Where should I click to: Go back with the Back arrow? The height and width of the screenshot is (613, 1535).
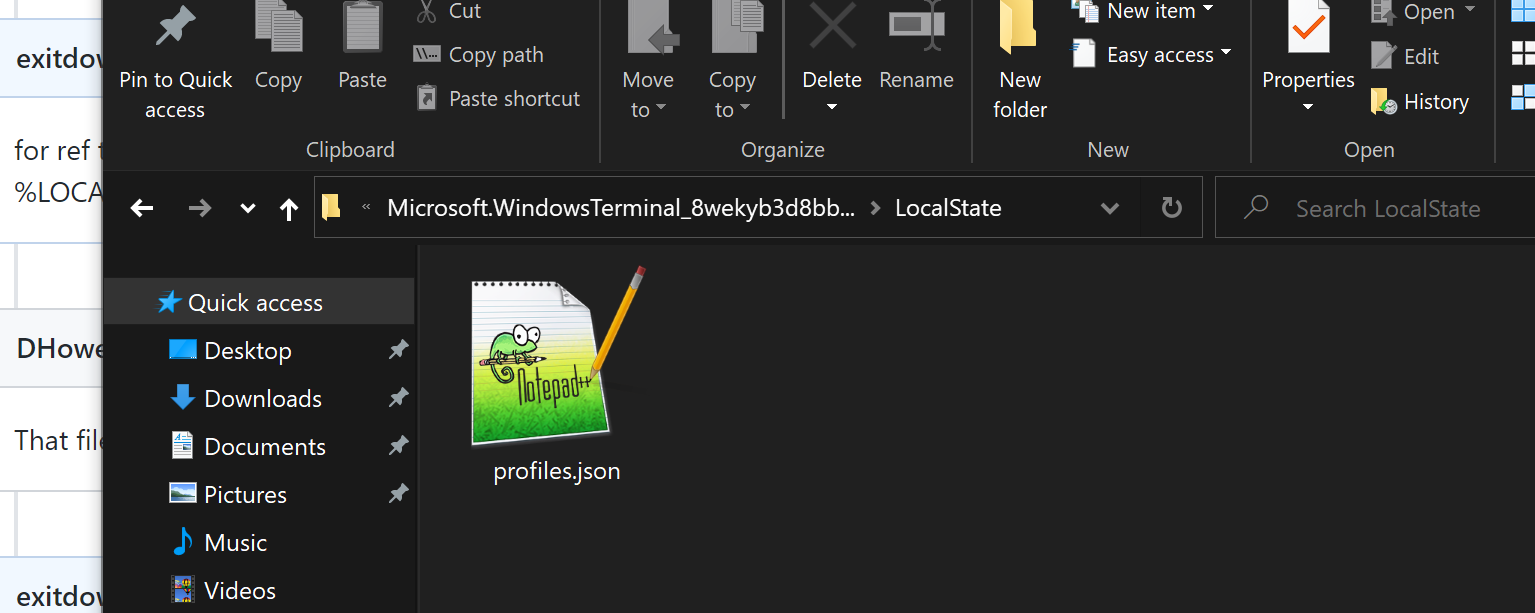pyautogui.click(x=142, y=208)
